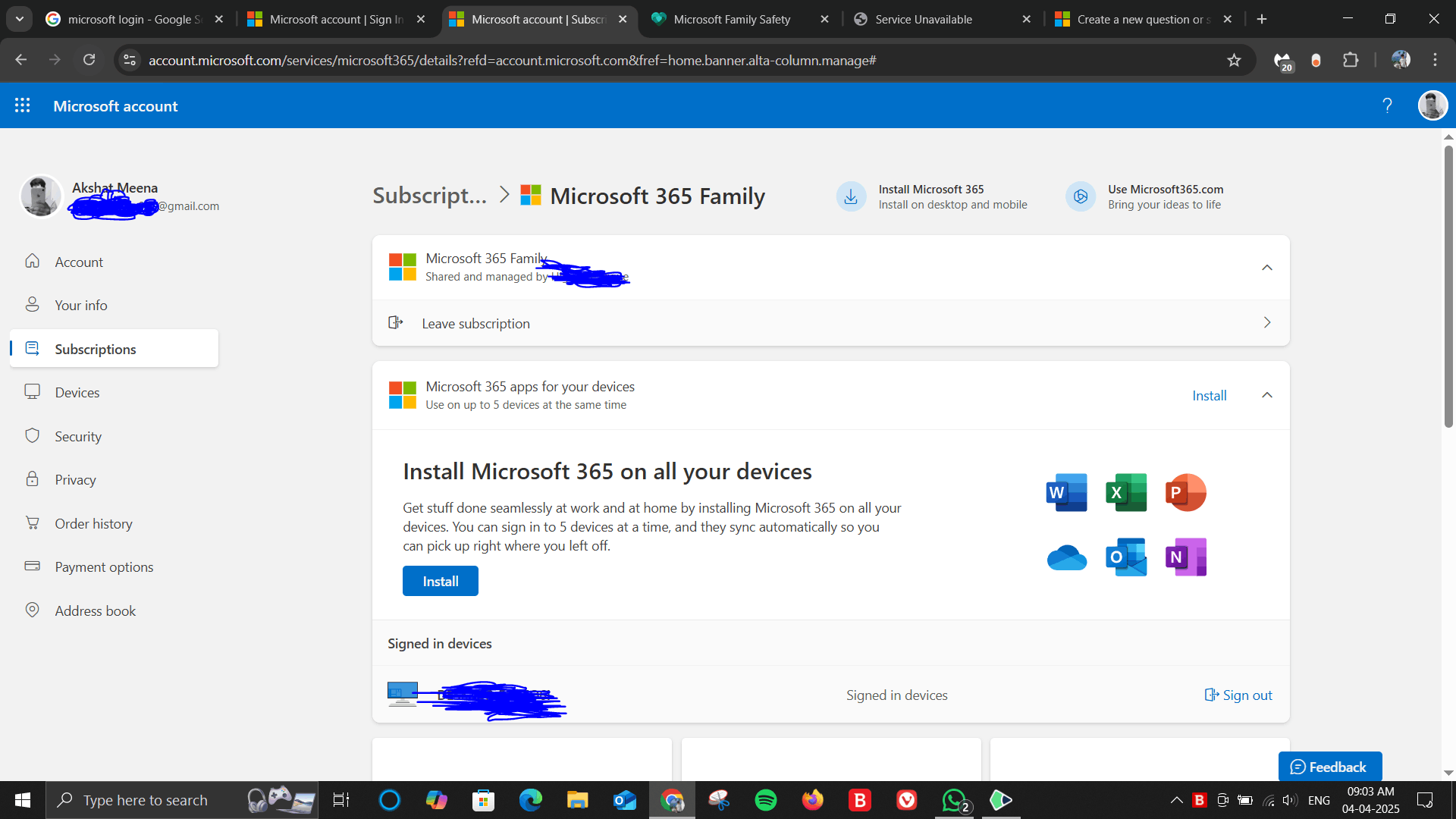Open WhatsApp from the taskbar
The width and height of the screenshot is (1456, 819).
tap(954, 800)
